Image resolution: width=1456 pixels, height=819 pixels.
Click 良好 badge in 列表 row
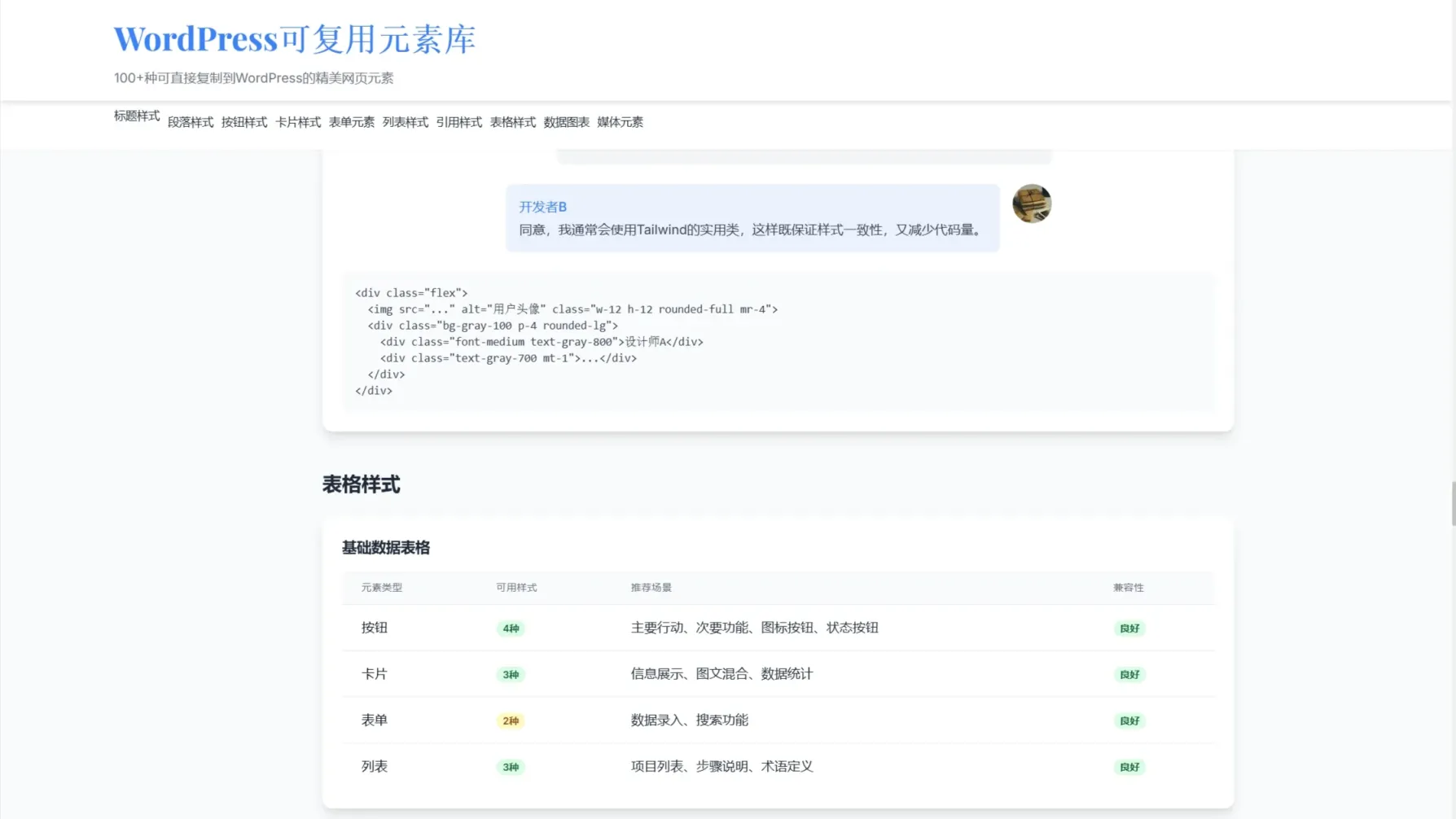[x=1129, y=768]
